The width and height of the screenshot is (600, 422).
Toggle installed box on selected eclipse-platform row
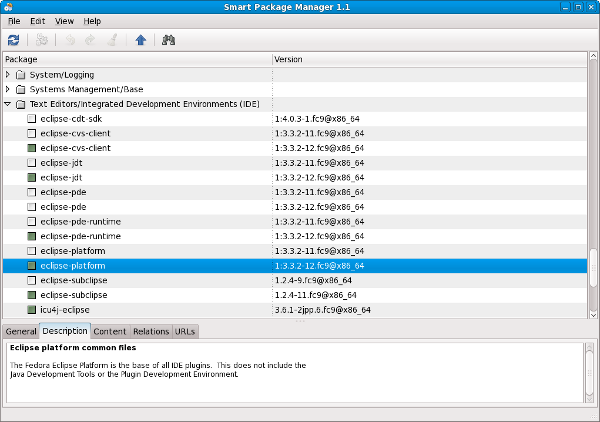coord(32,266)
